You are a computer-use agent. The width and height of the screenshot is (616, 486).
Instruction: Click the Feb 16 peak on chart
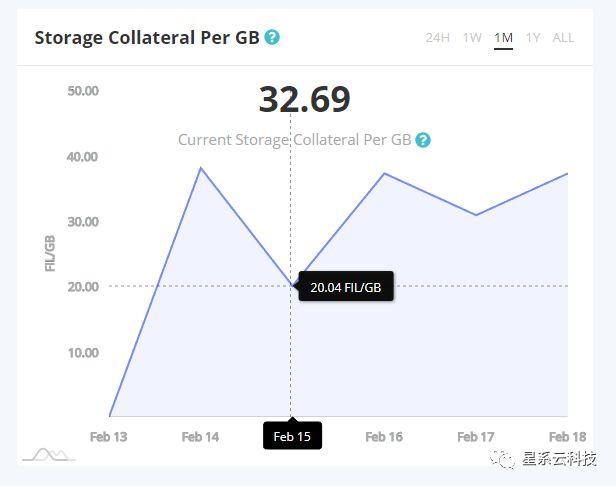pos(384,173)
